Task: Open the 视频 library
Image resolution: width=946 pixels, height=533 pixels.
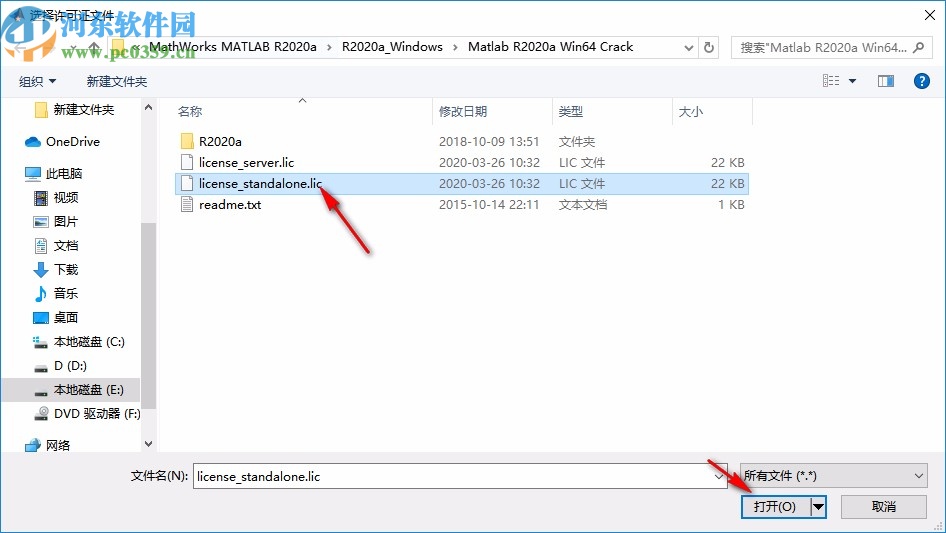Action: (56, 198)
